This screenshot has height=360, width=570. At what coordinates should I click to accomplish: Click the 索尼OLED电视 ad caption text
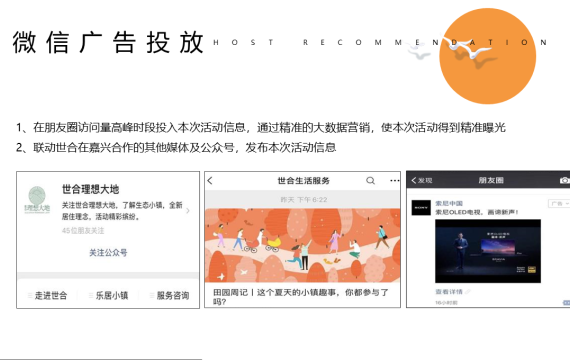[x=477, y=212]
